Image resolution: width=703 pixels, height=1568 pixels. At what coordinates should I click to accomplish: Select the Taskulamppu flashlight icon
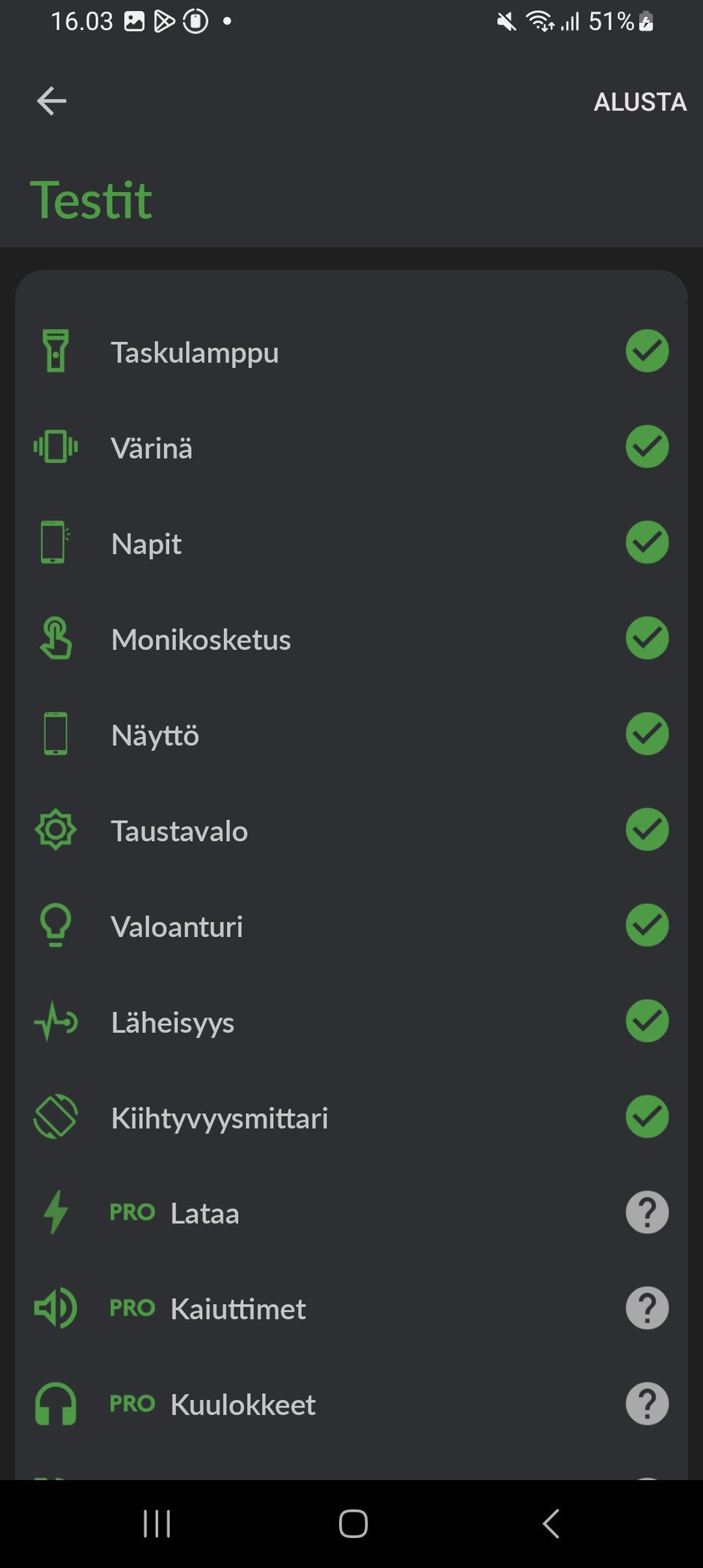click(x=56, y=352)
